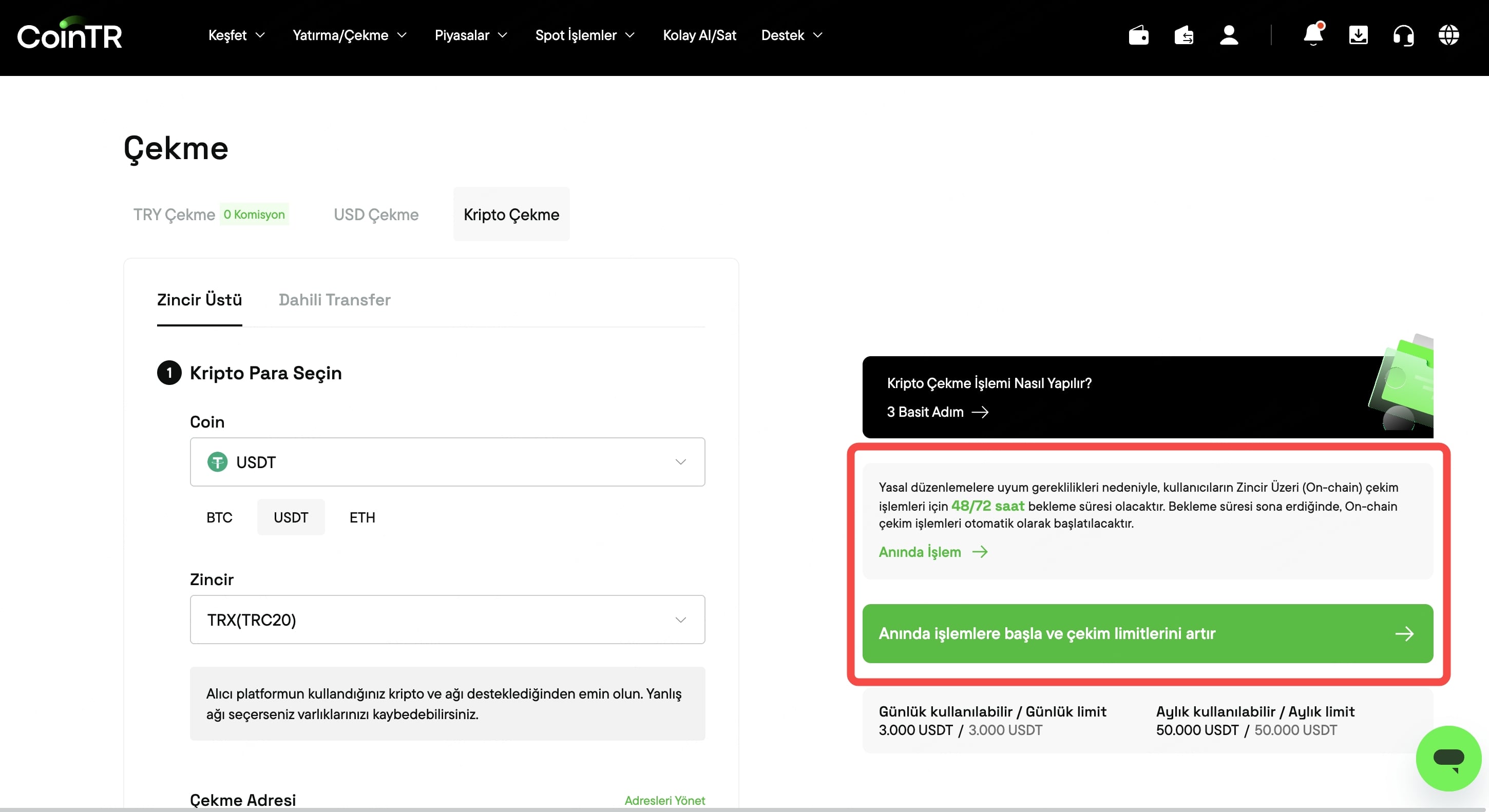Open the wallet icon in the header

tap(1138, 35)
